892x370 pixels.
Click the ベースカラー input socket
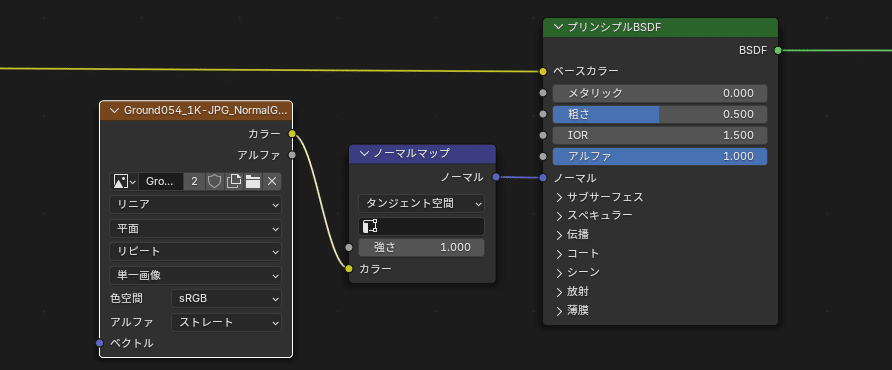pos(543,71)
